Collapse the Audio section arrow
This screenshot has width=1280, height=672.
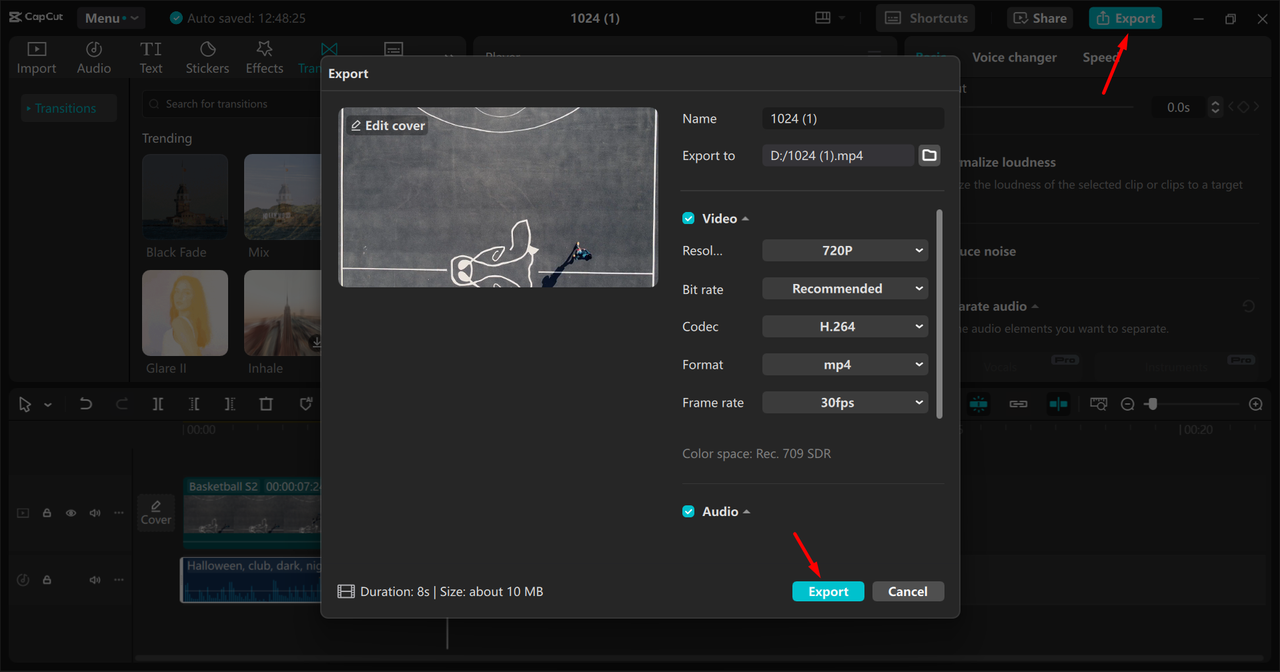point(746,512)
